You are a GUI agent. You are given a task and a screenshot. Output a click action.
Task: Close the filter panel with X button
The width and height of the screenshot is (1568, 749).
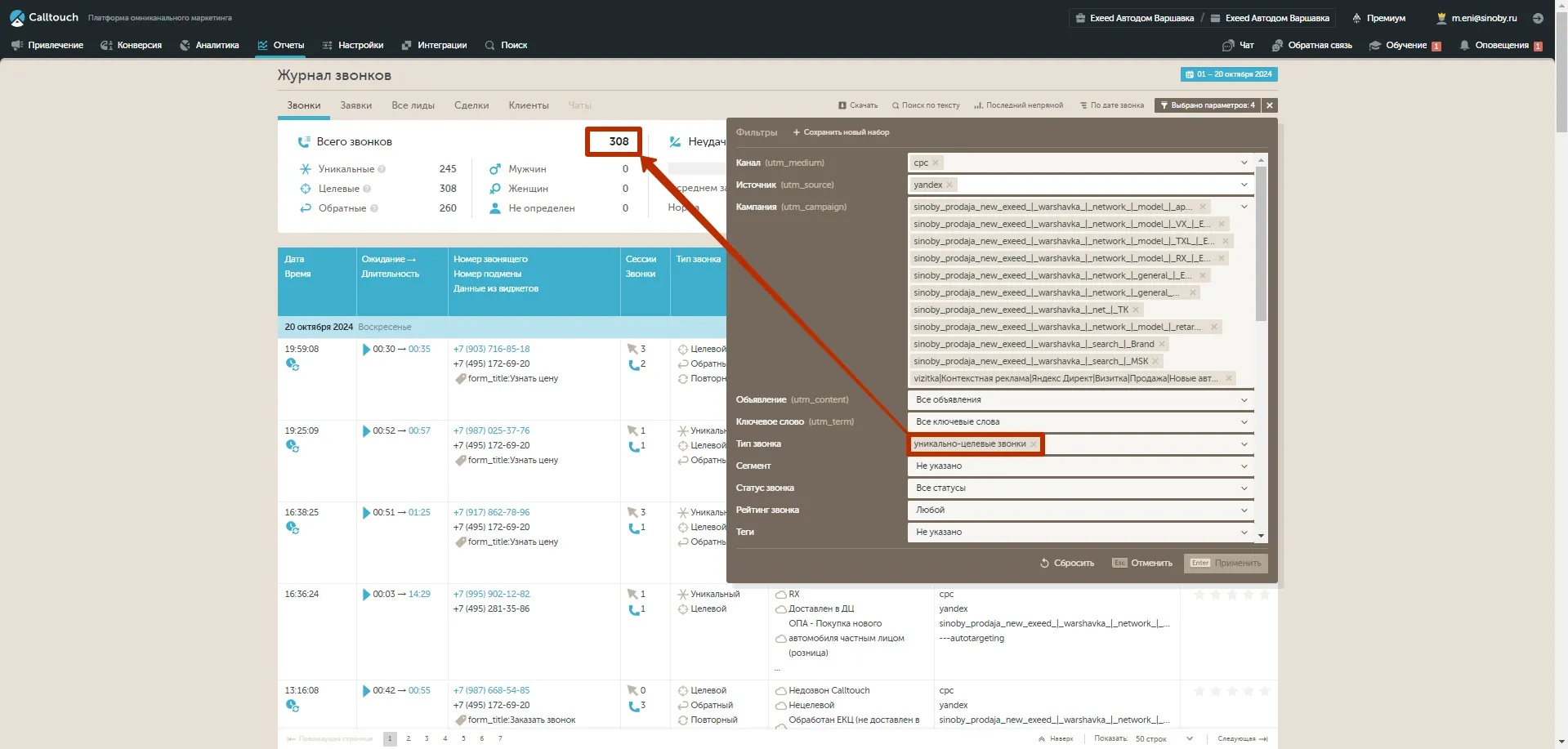(x=1269, y=105)
